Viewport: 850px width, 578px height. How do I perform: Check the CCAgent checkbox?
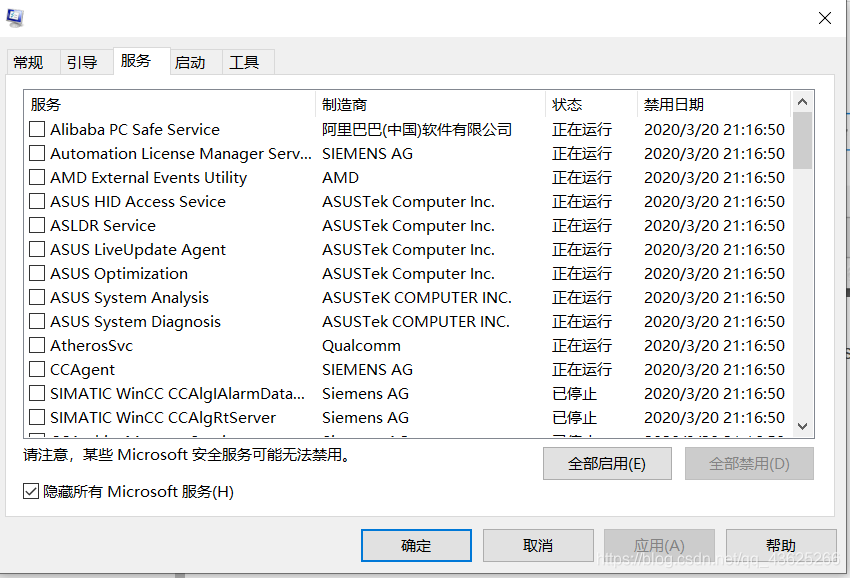coord(37,369)
